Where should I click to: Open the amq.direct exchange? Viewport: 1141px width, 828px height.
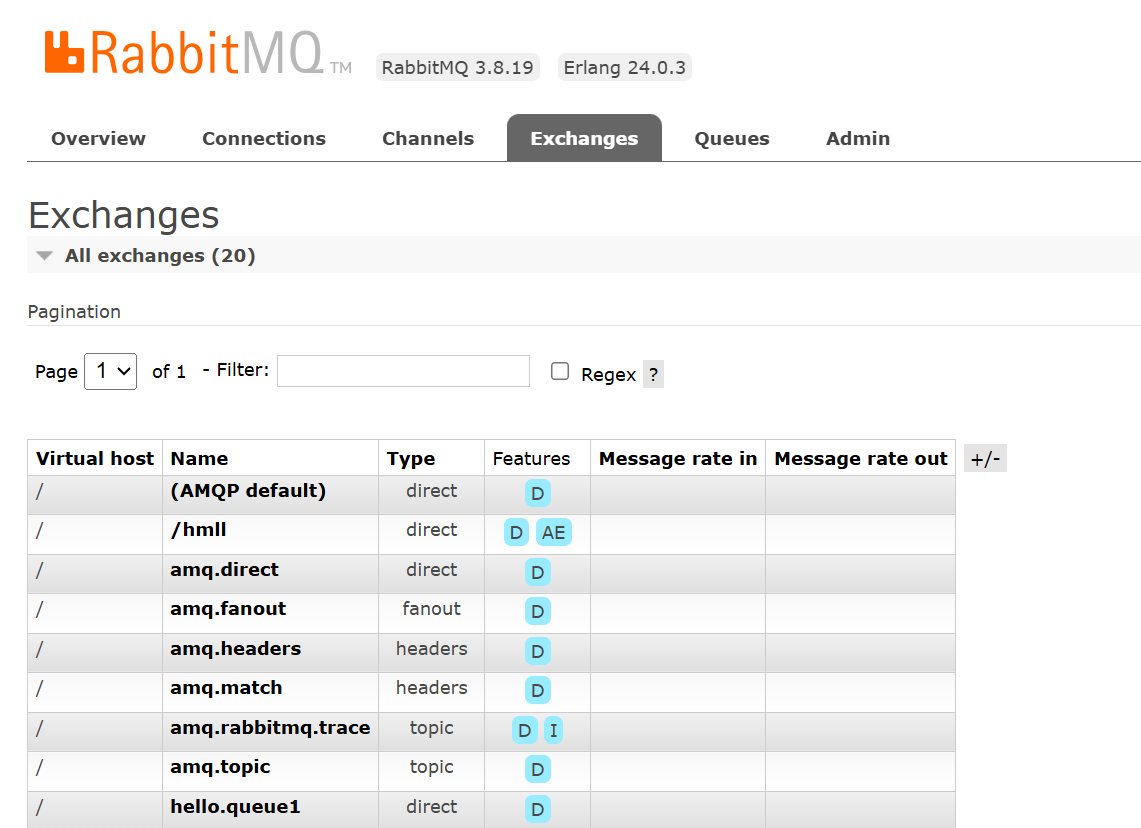point(224,570)
